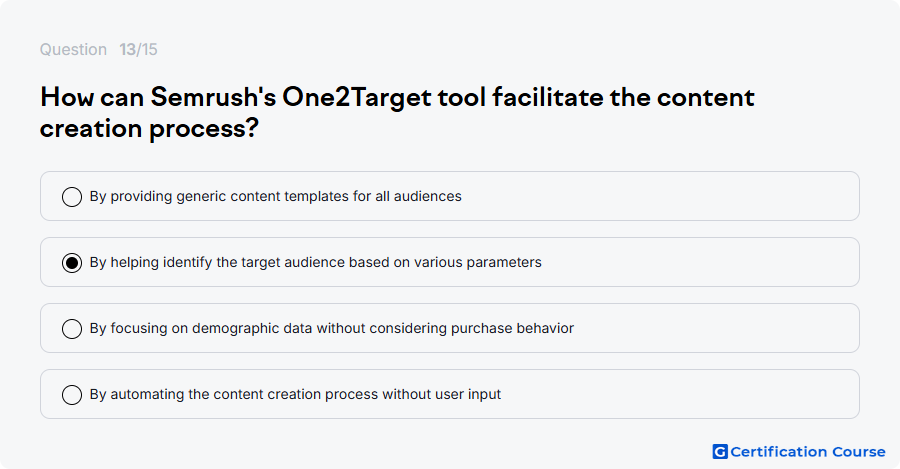Click the selected radio for identifying target audience
The width and height of the screenshot is (900, 469).
coord(72,262)
